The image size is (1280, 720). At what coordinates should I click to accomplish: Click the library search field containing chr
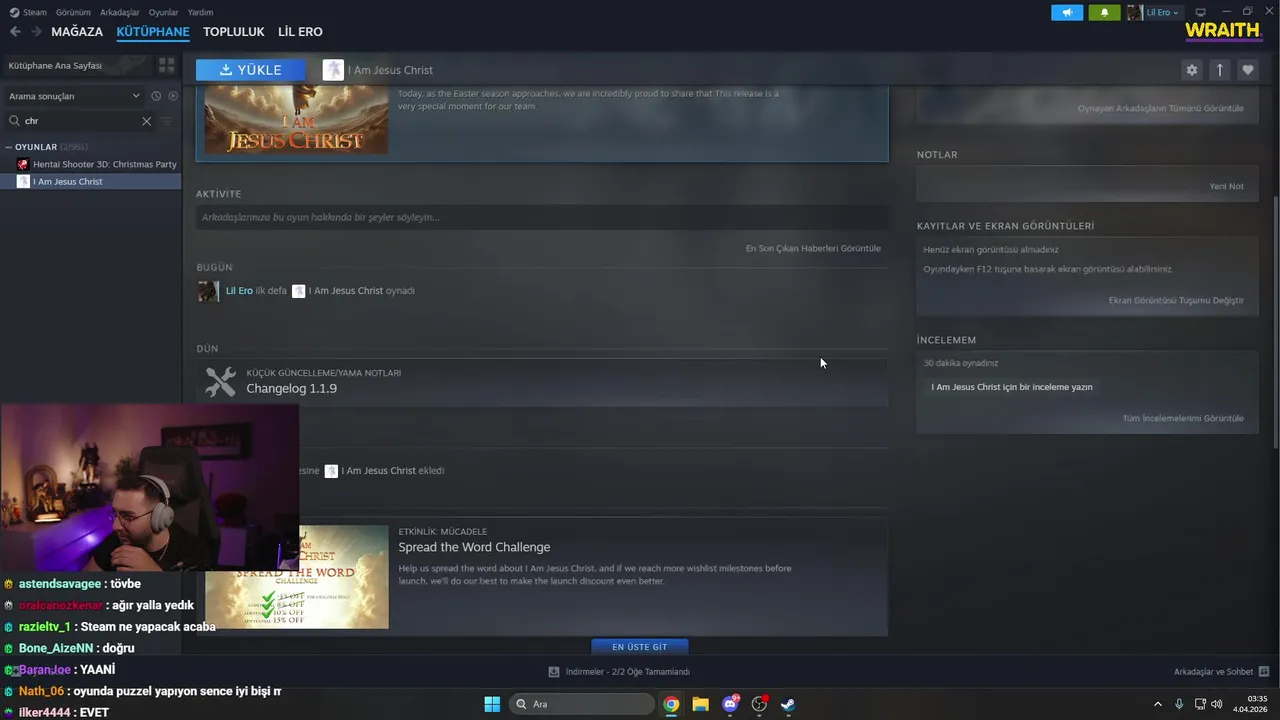click(81, 121)
